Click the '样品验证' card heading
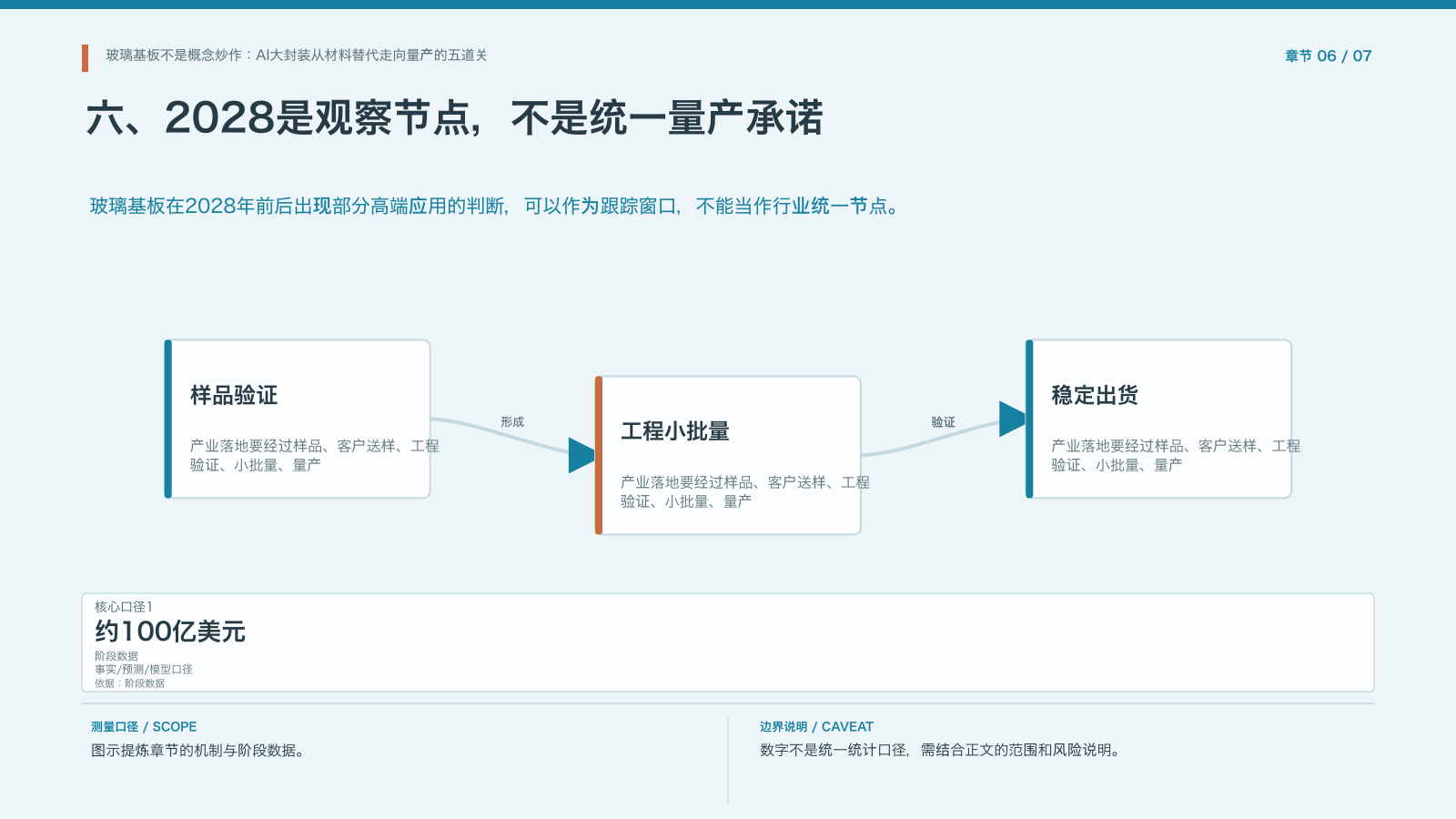The height and width of the screenshot is (819, 1456). pyautogui.click(x=234, y=395)
